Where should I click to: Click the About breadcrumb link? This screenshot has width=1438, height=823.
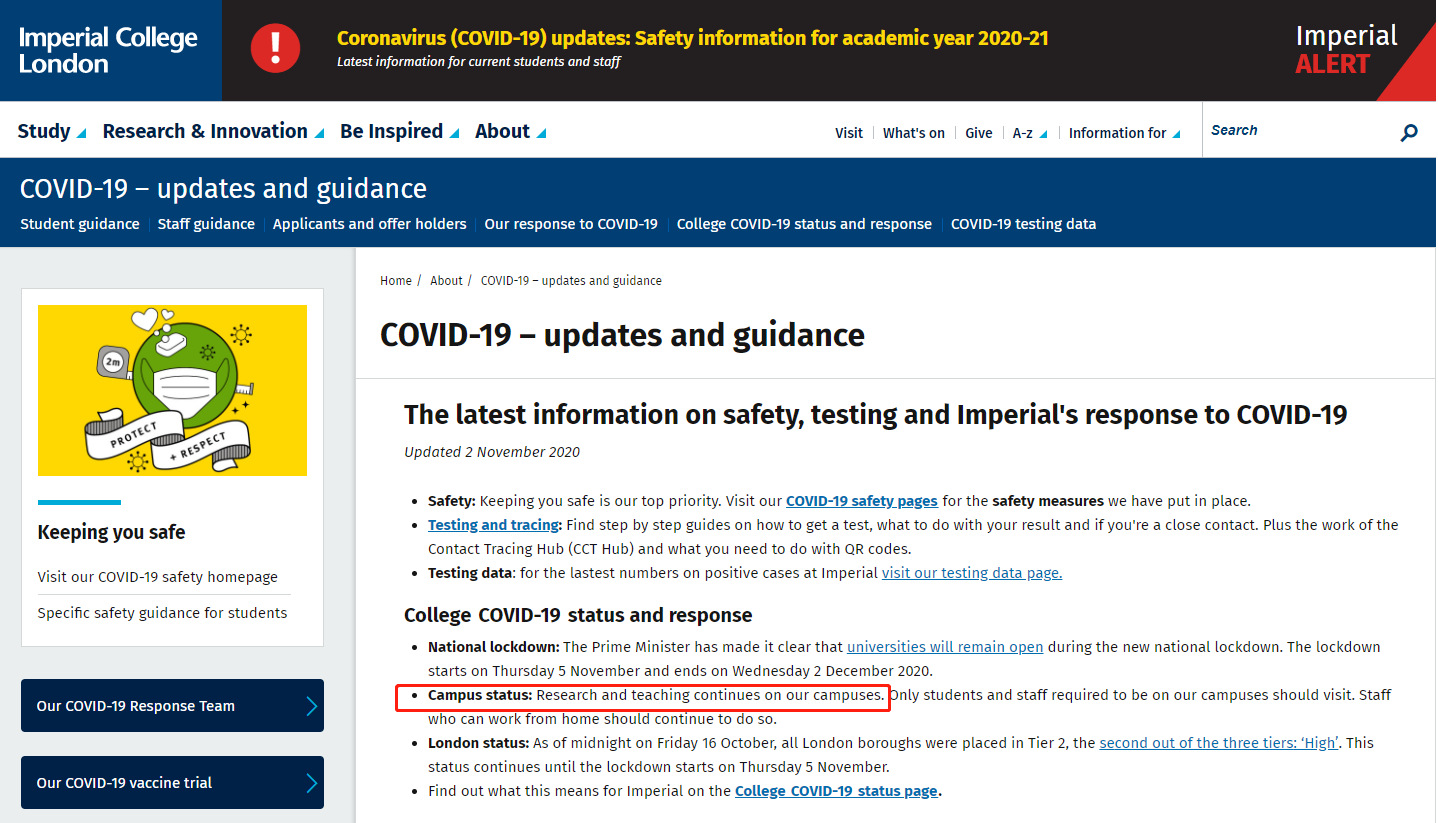point(446,281)
